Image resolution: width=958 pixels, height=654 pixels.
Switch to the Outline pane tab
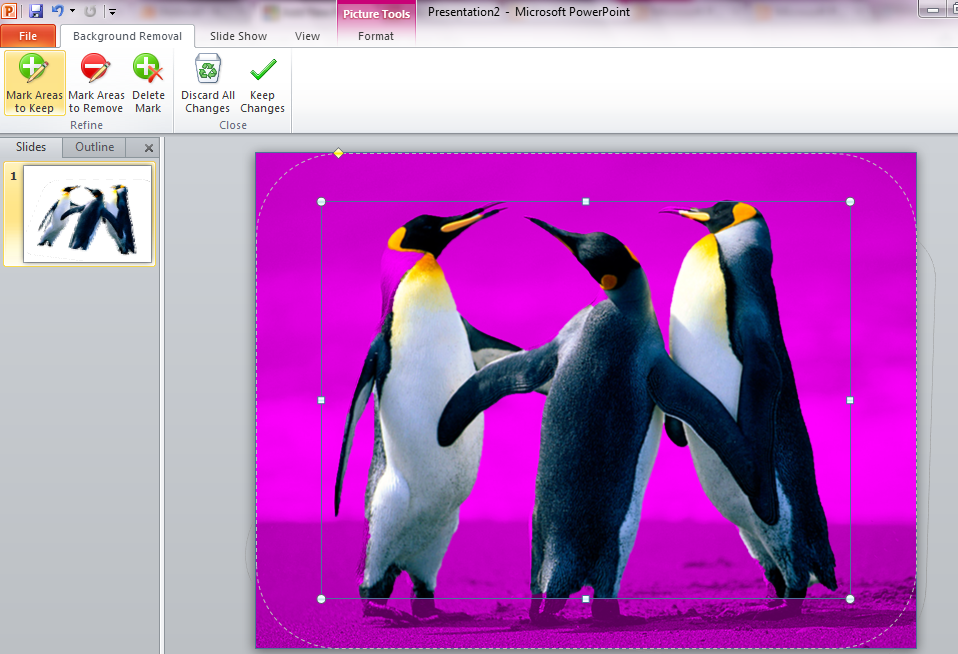[x=95, y=147]
